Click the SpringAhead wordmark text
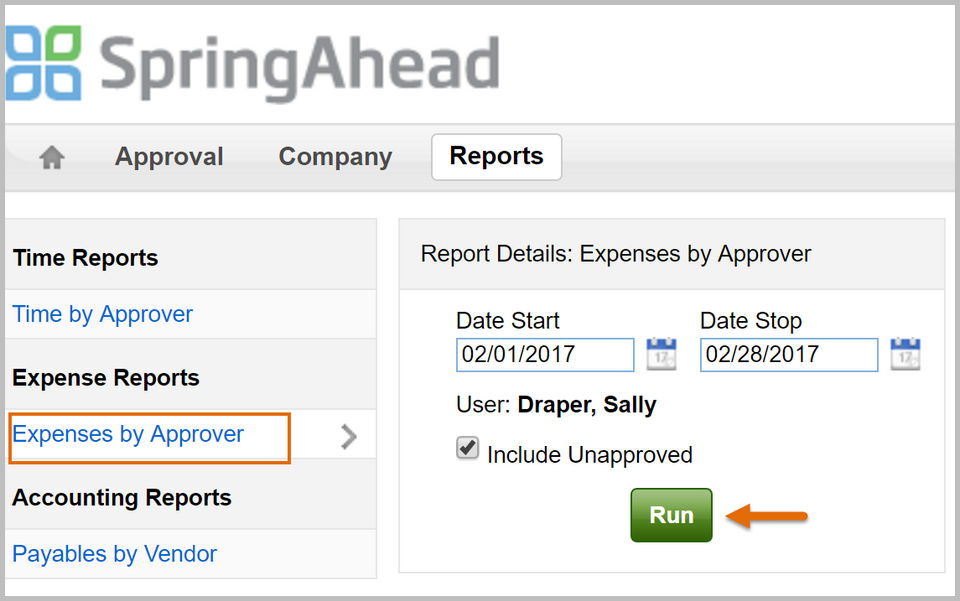The image size is (960, 601). point(299,63)
